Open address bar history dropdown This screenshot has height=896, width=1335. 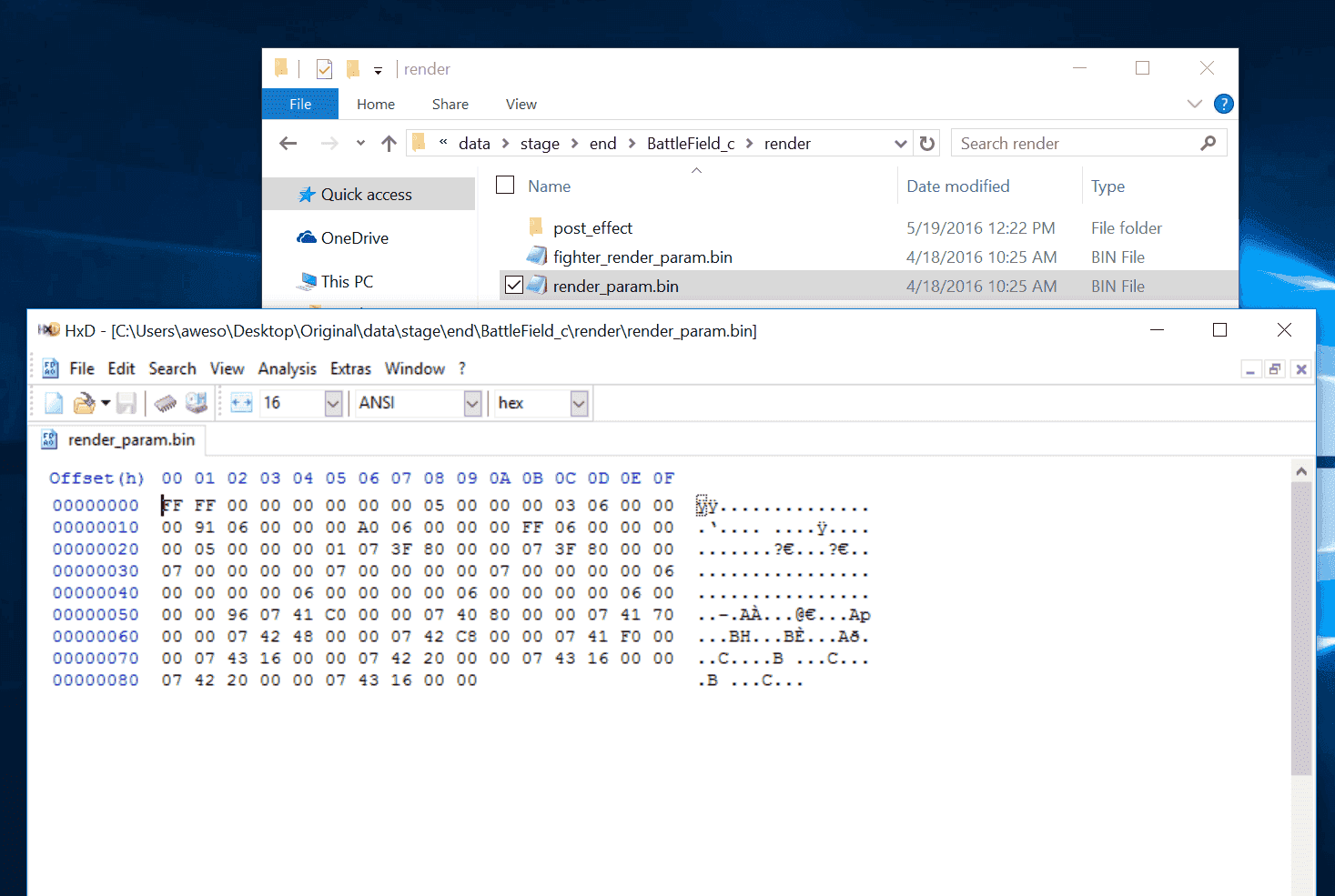coord(900,144)
